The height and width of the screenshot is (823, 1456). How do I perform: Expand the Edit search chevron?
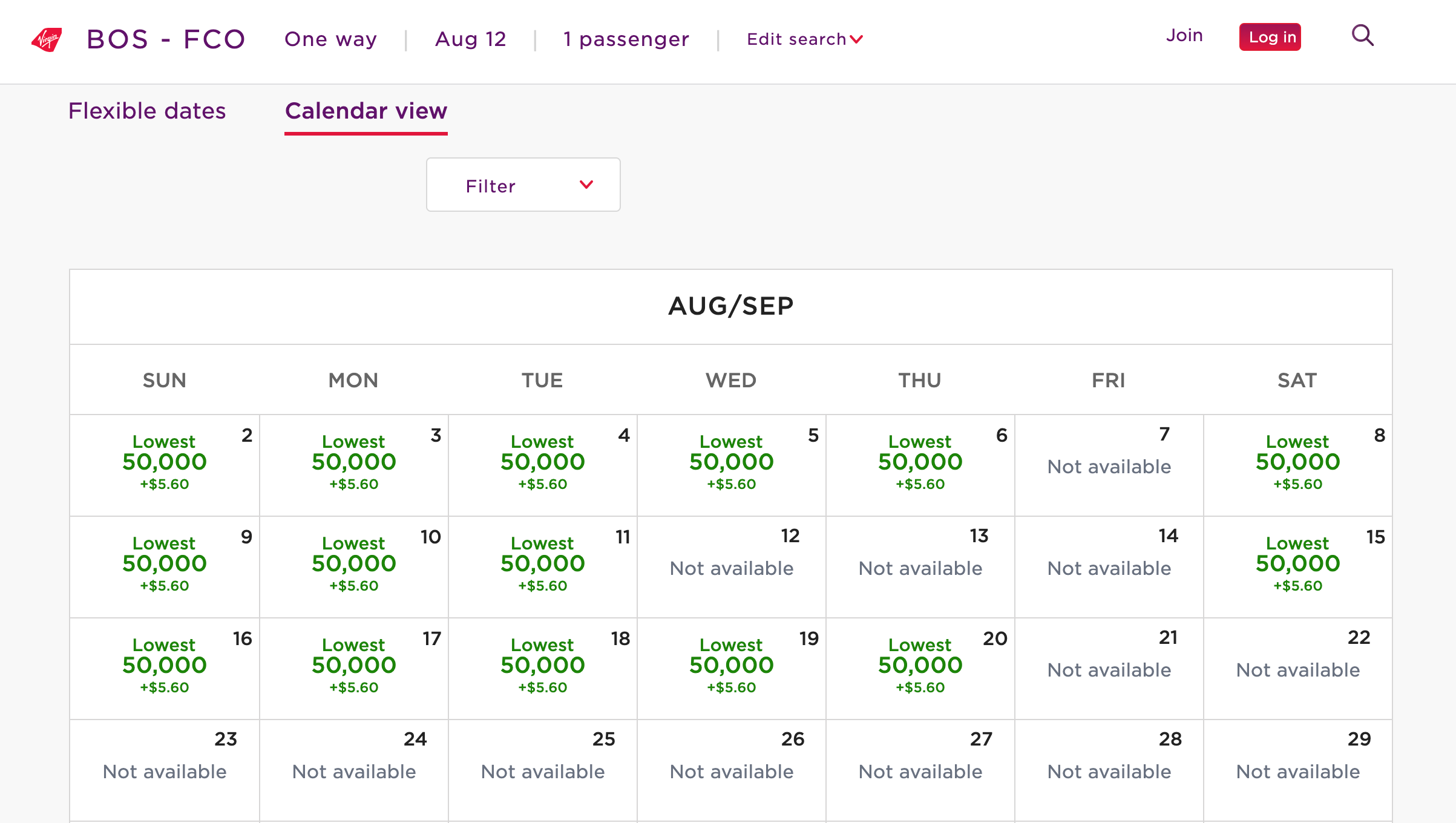pos(856,39)
